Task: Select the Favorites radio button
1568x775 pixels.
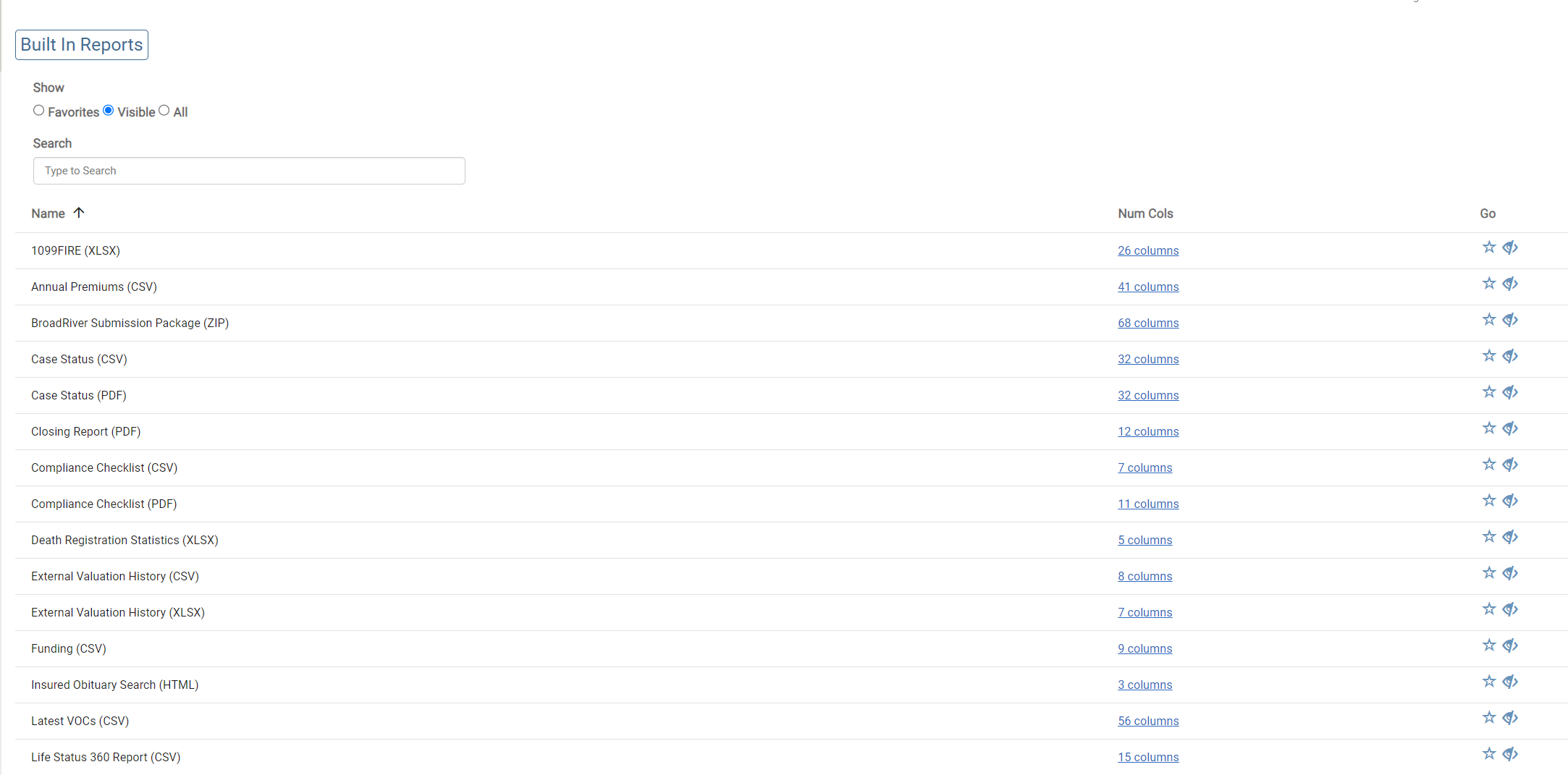Action: coord(39,111)
